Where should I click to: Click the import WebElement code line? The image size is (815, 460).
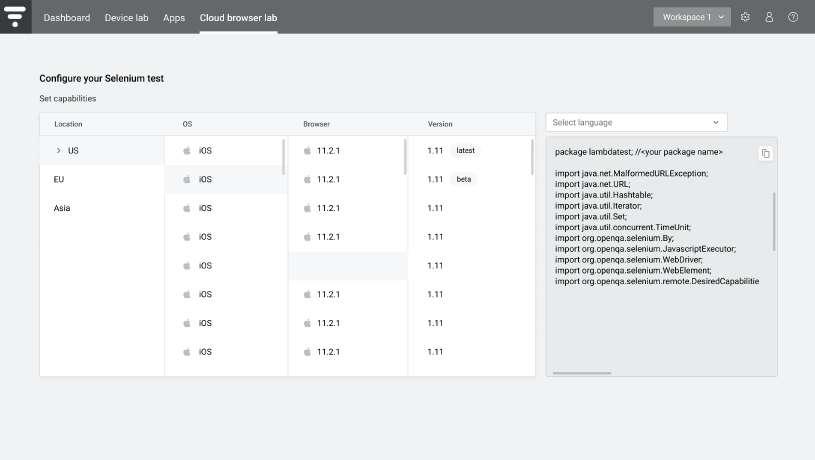pyautogui.click(x=633, y=270)
